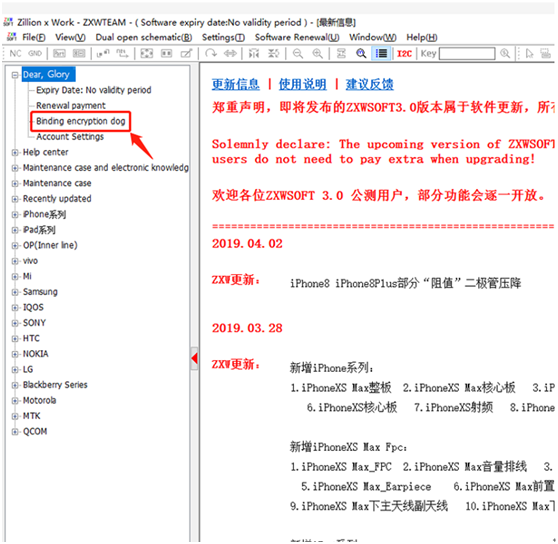Expand the iPhone系列 tree node
Viewport: 558px width, 544px height.
[15, 215]
